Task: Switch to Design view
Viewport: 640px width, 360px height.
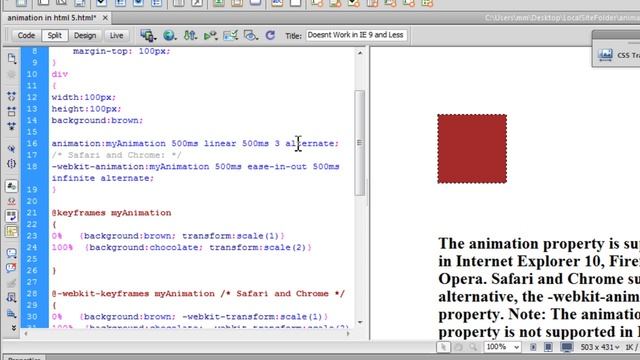Action: [x=85, y=36]
